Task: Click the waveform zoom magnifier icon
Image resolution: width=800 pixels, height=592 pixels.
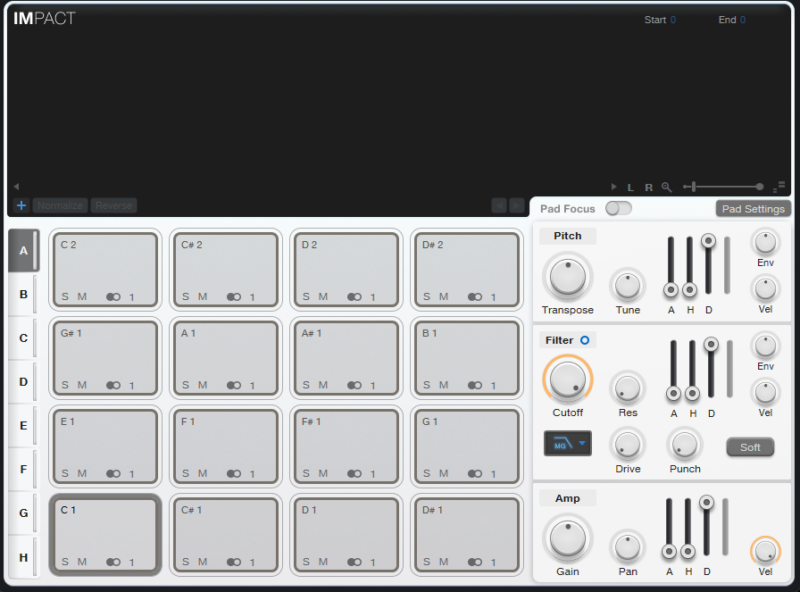Action: (x=667, y=187)
